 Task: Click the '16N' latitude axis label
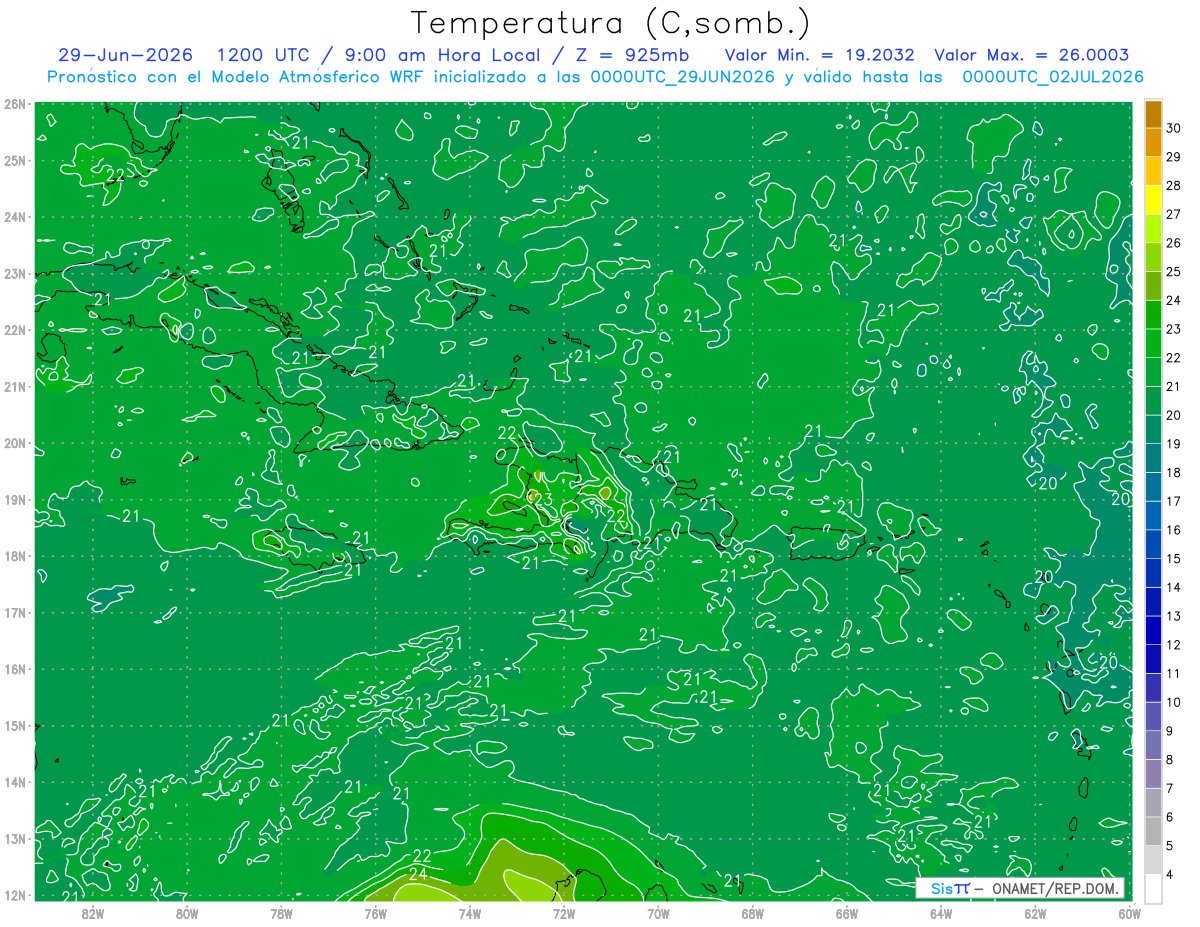(x=15, y=669)
